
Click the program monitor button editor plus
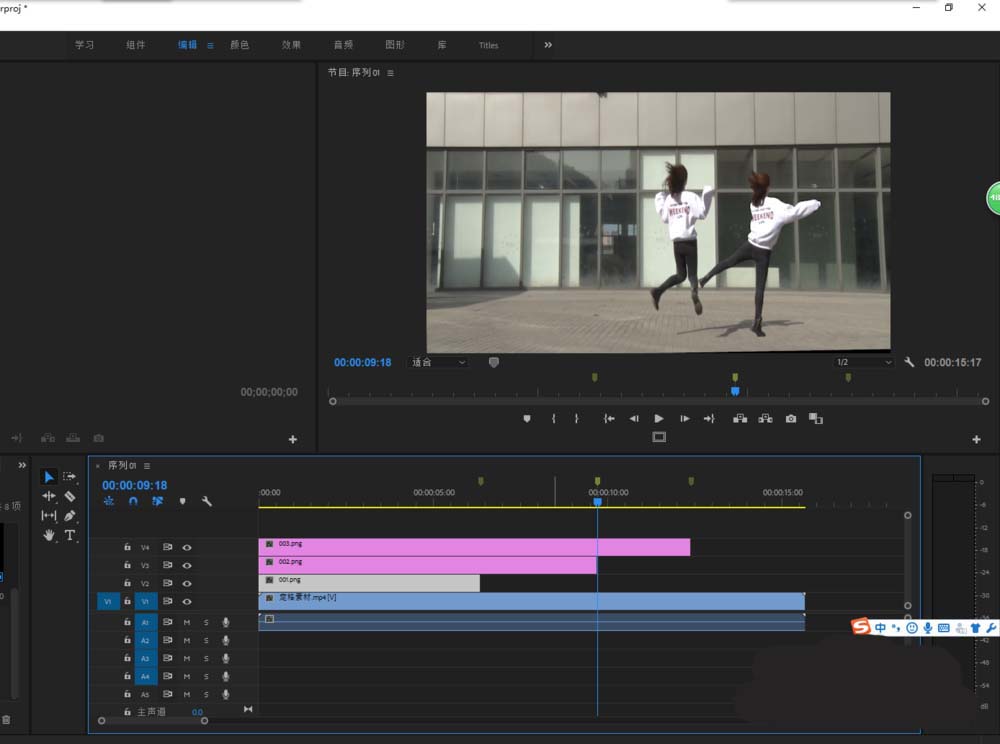[976, 440]
